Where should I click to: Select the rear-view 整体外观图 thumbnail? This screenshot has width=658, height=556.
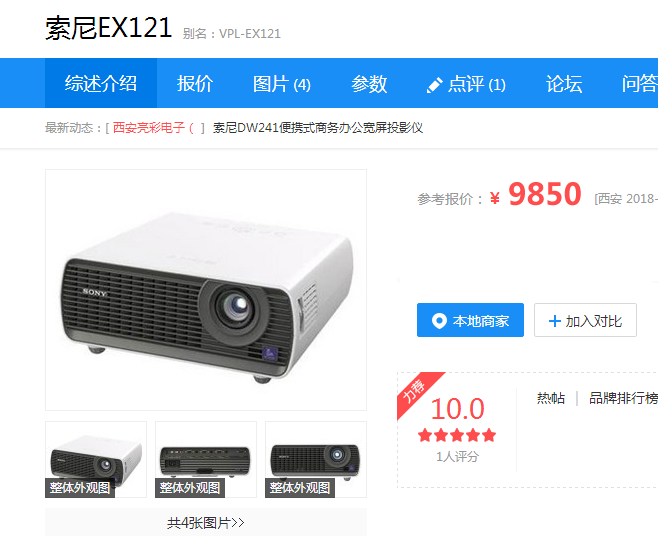[206, 459]
